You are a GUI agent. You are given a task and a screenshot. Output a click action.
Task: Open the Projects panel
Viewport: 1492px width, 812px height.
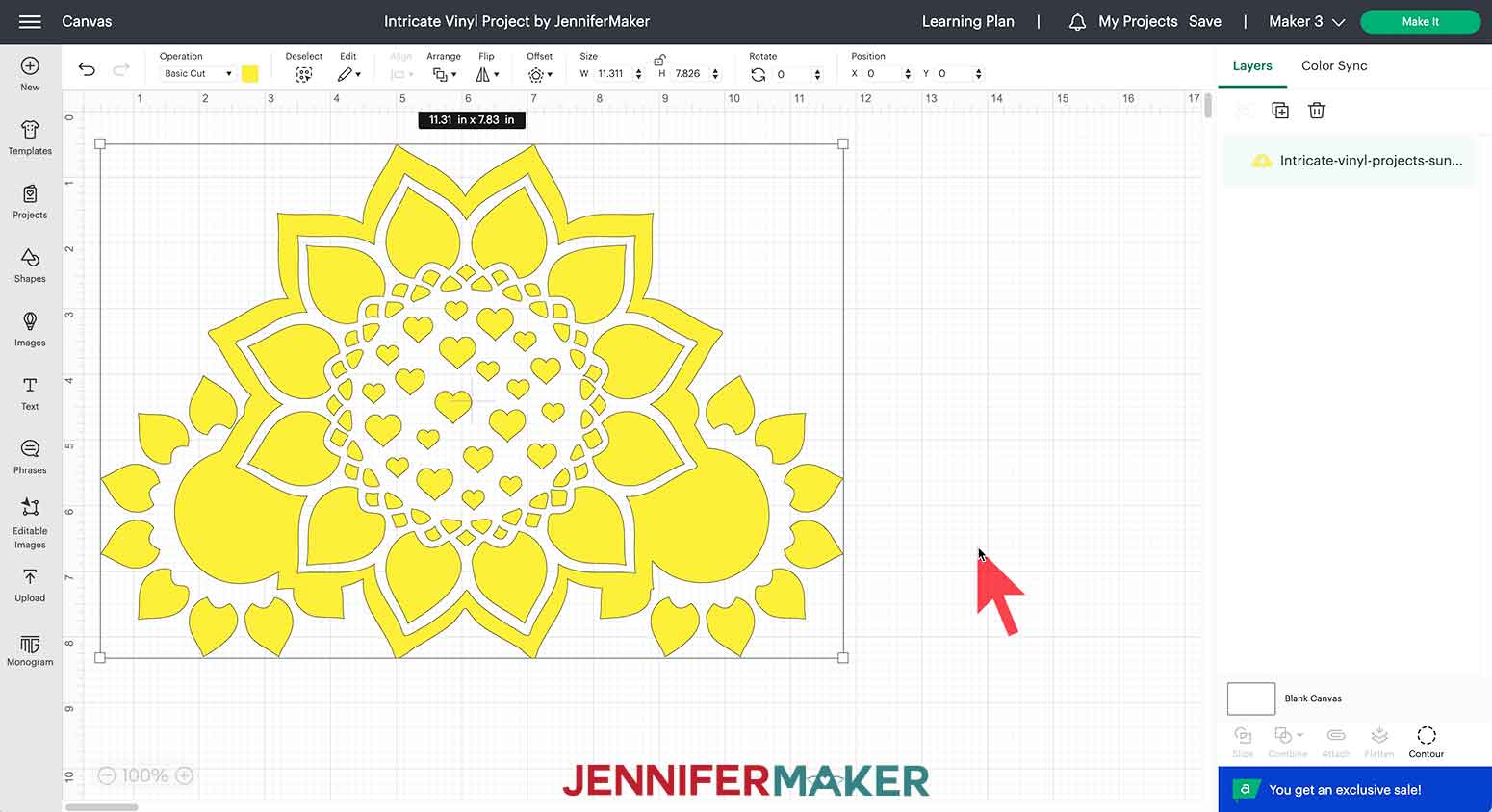pyautogui.click(x=30, y=202)
